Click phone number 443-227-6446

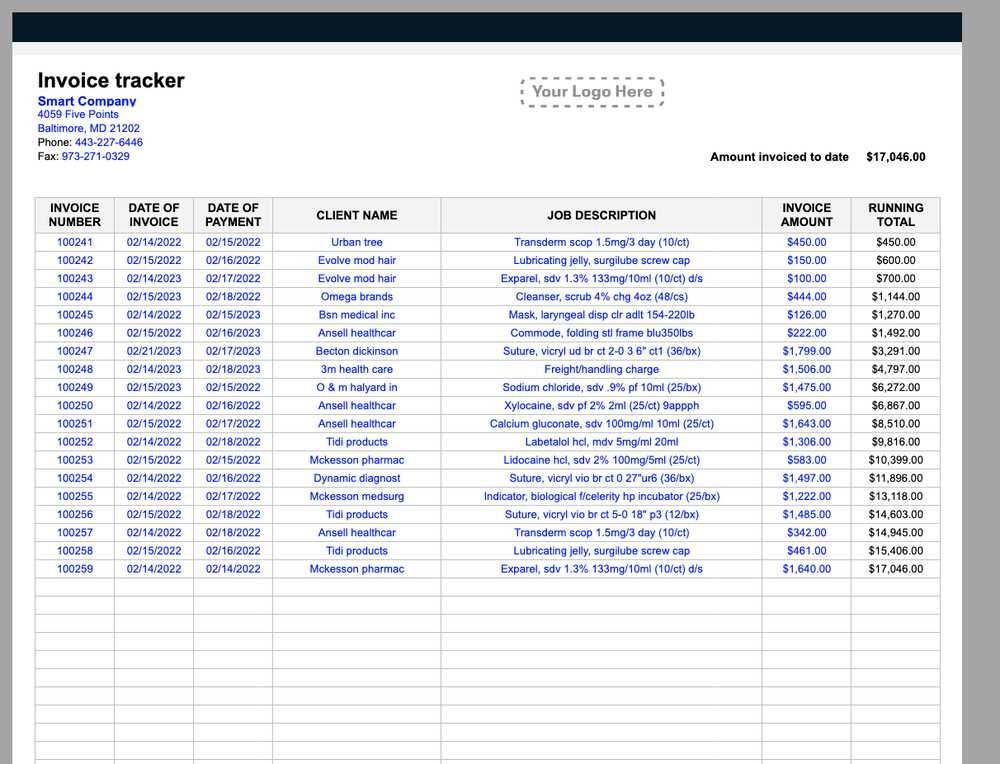coord(109,142)
